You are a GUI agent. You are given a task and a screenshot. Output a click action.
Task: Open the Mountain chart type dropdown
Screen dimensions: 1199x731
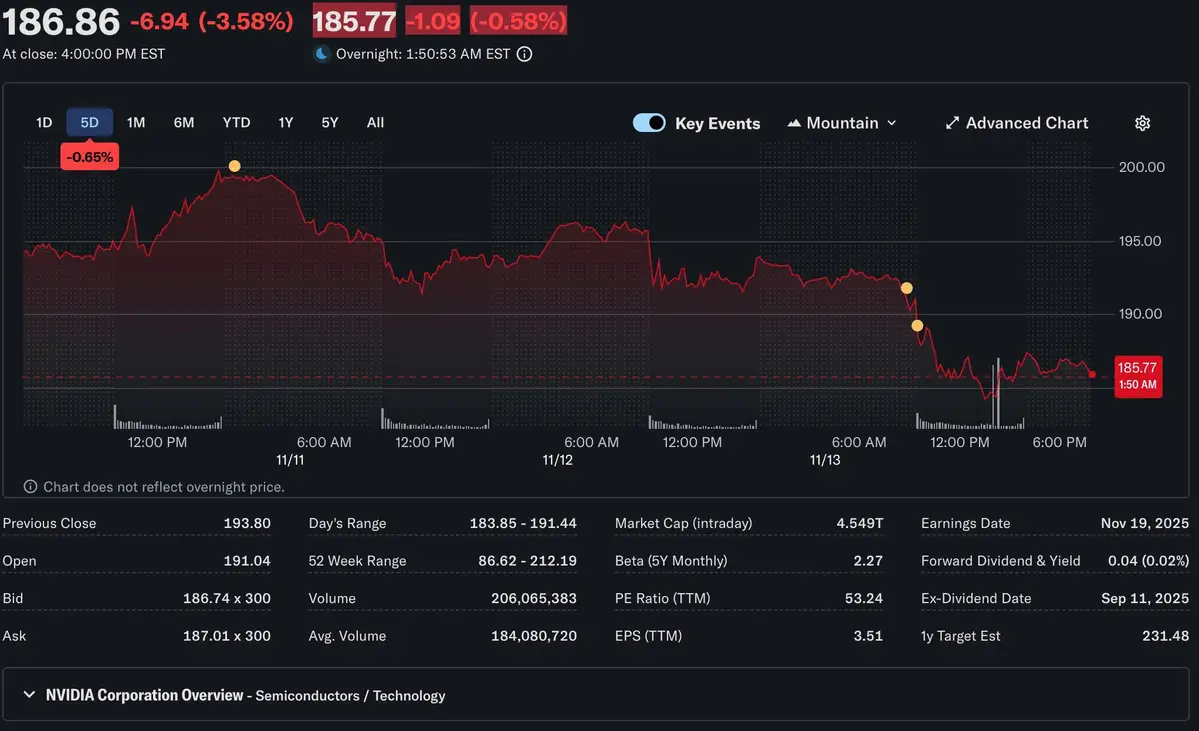pos(842,123)
